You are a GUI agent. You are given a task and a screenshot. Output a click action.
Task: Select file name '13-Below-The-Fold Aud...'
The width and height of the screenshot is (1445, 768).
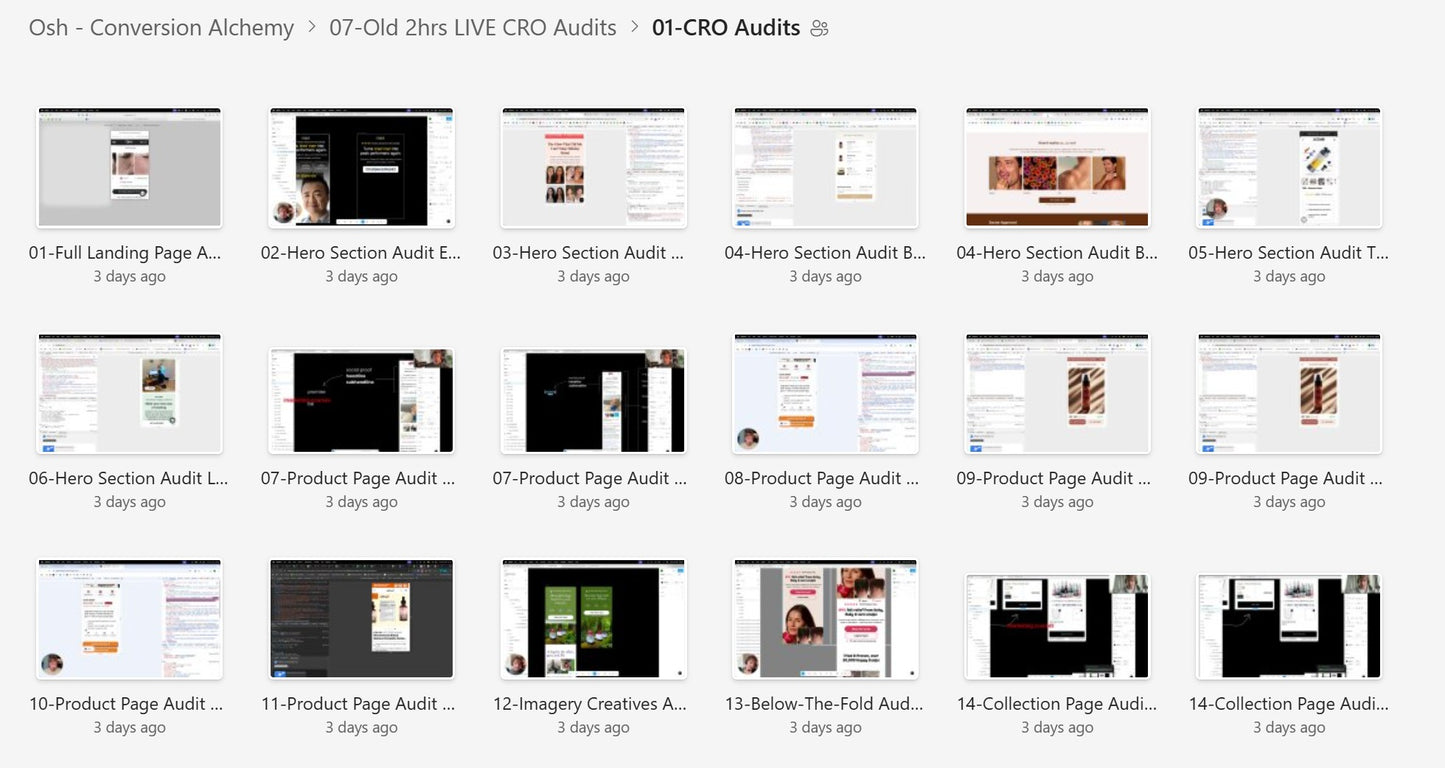[x=824, y=705]
